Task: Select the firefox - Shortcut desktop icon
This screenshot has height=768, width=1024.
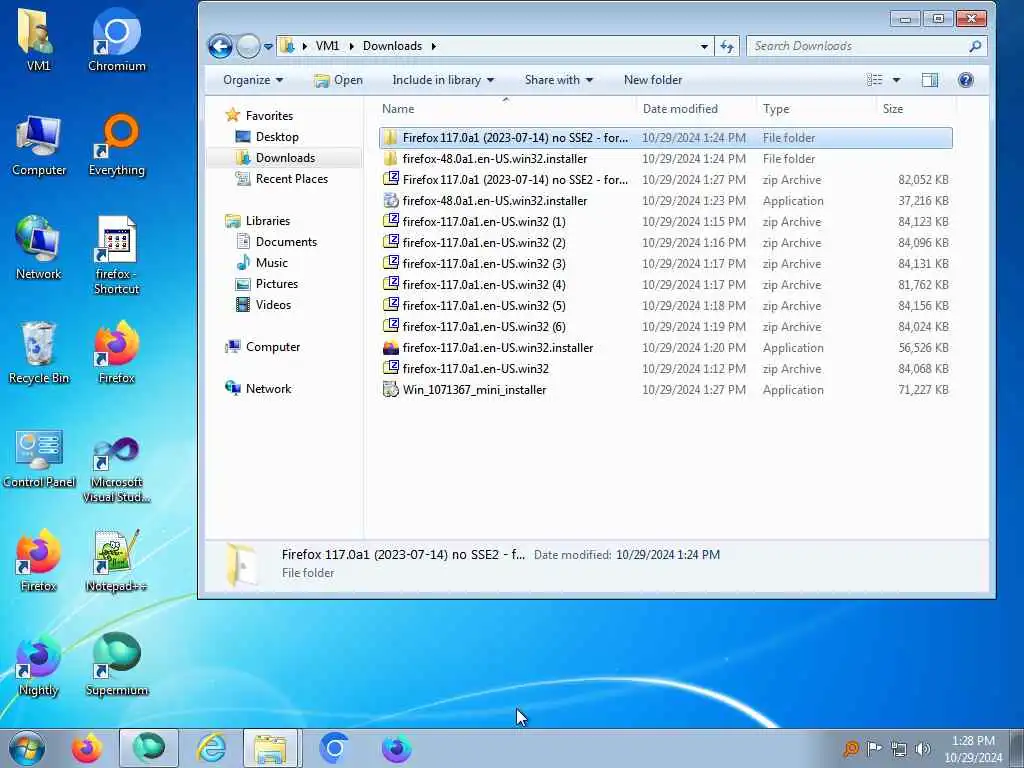Action: click(x=116, y=256)
